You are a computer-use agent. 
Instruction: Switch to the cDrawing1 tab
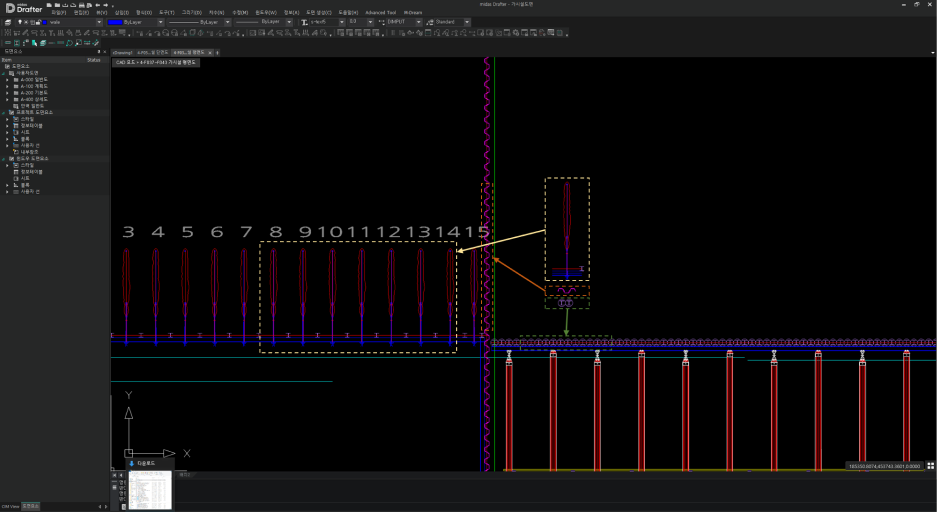[x=123, y=53]
